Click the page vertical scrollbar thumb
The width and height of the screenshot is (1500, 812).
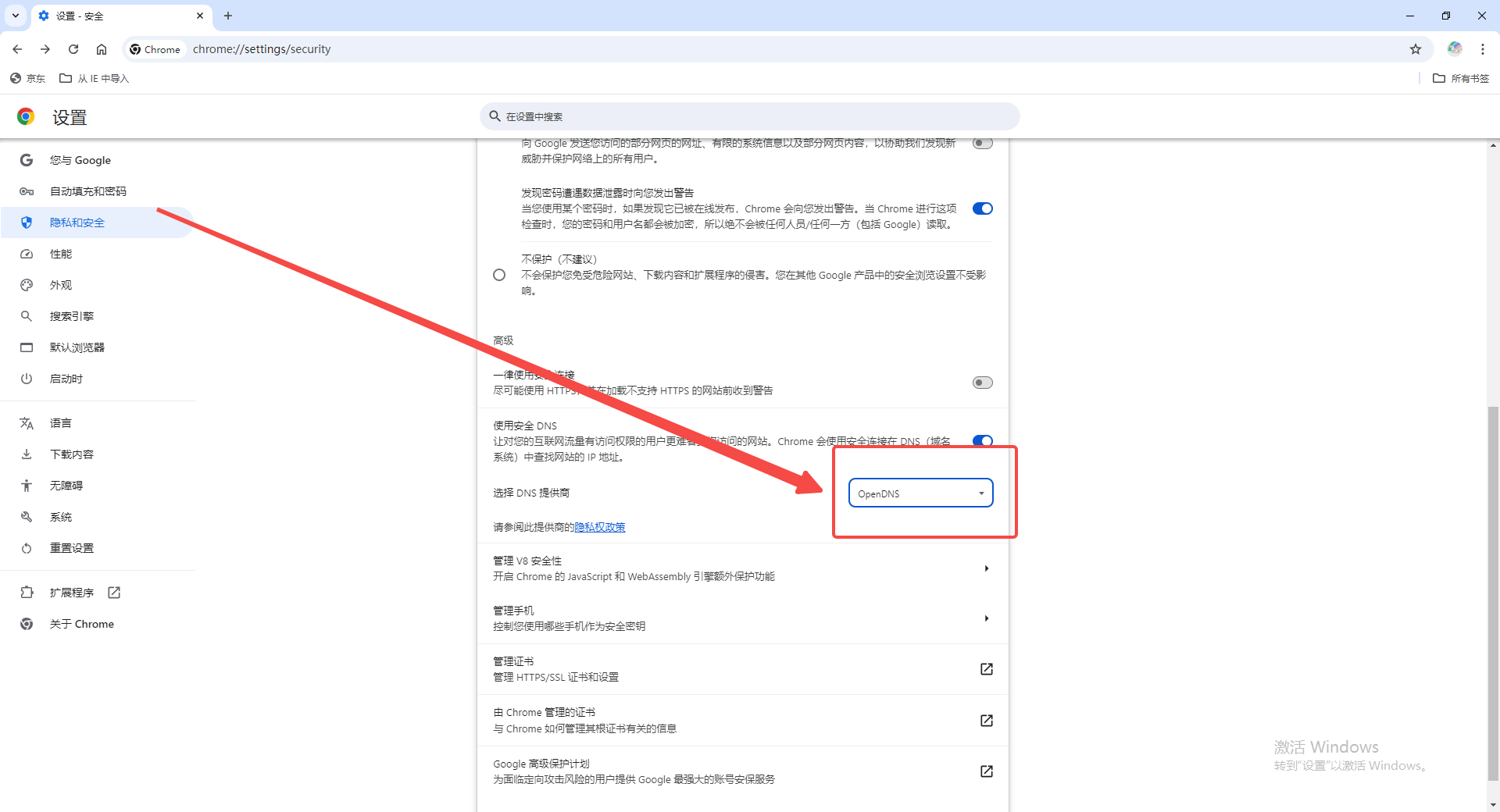pos(1493,593)
